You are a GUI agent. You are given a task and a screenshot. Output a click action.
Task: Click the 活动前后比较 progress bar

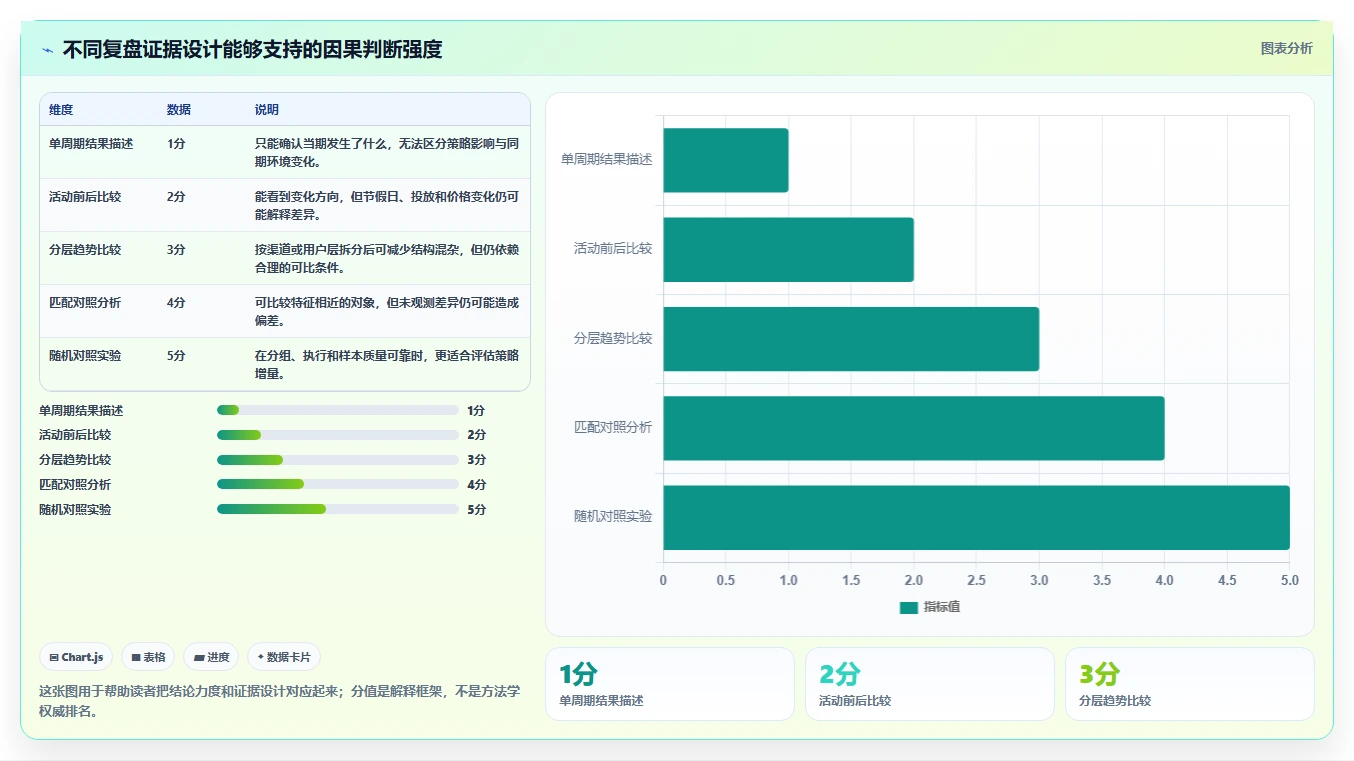[x=338, y=435]
